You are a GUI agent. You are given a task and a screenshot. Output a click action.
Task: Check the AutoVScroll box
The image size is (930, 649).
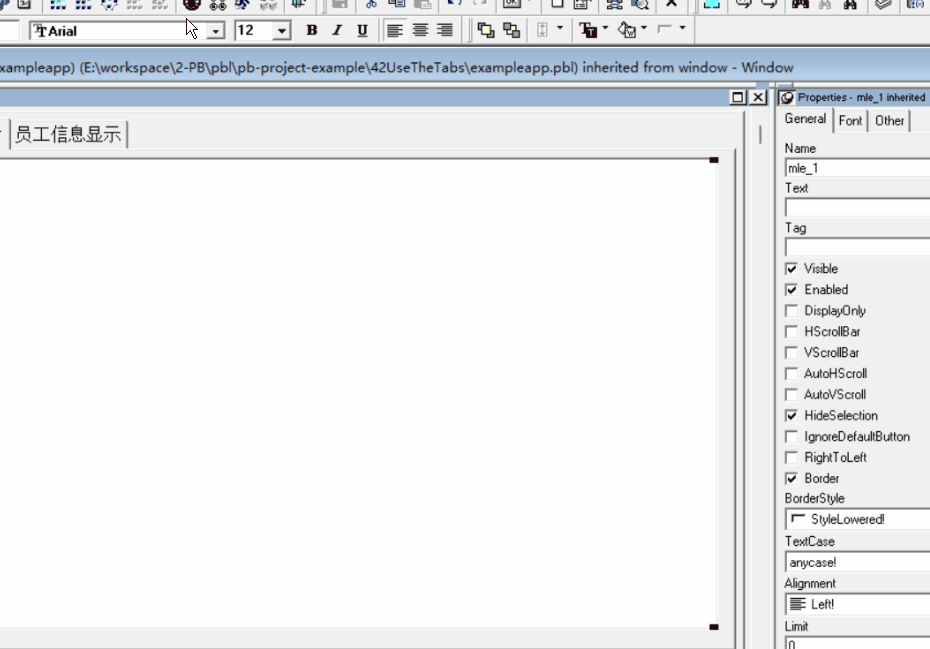point(791,395)
